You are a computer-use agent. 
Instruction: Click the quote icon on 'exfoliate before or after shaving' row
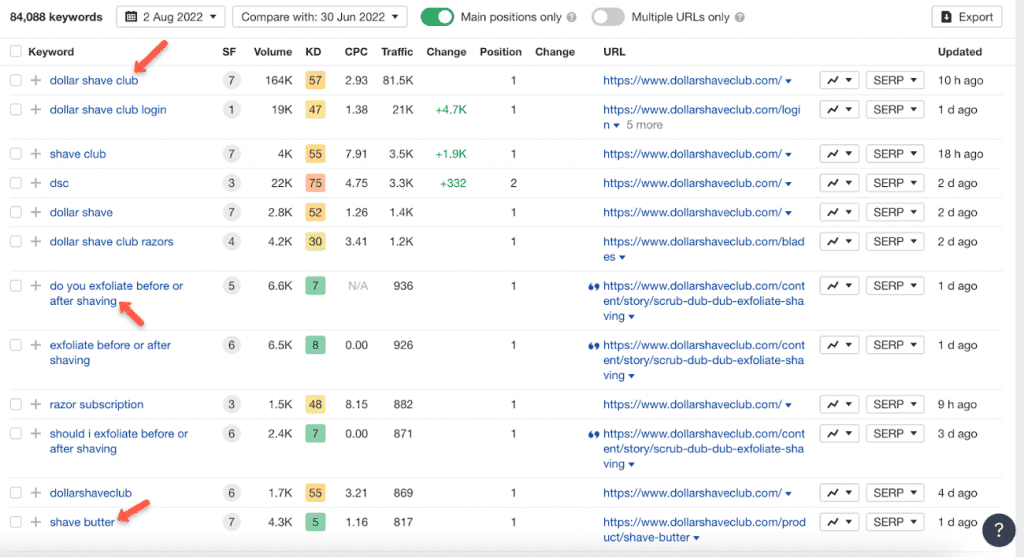594,345
